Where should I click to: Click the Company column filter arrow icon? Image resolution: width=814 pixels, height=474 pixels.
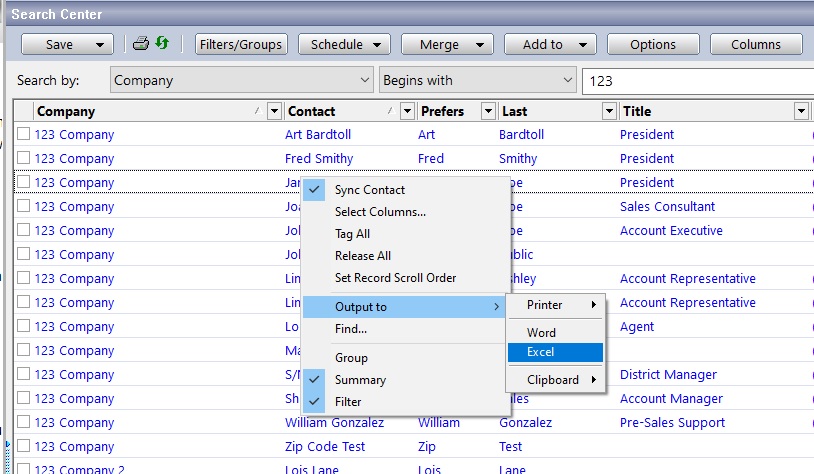[x=275, y=111]
